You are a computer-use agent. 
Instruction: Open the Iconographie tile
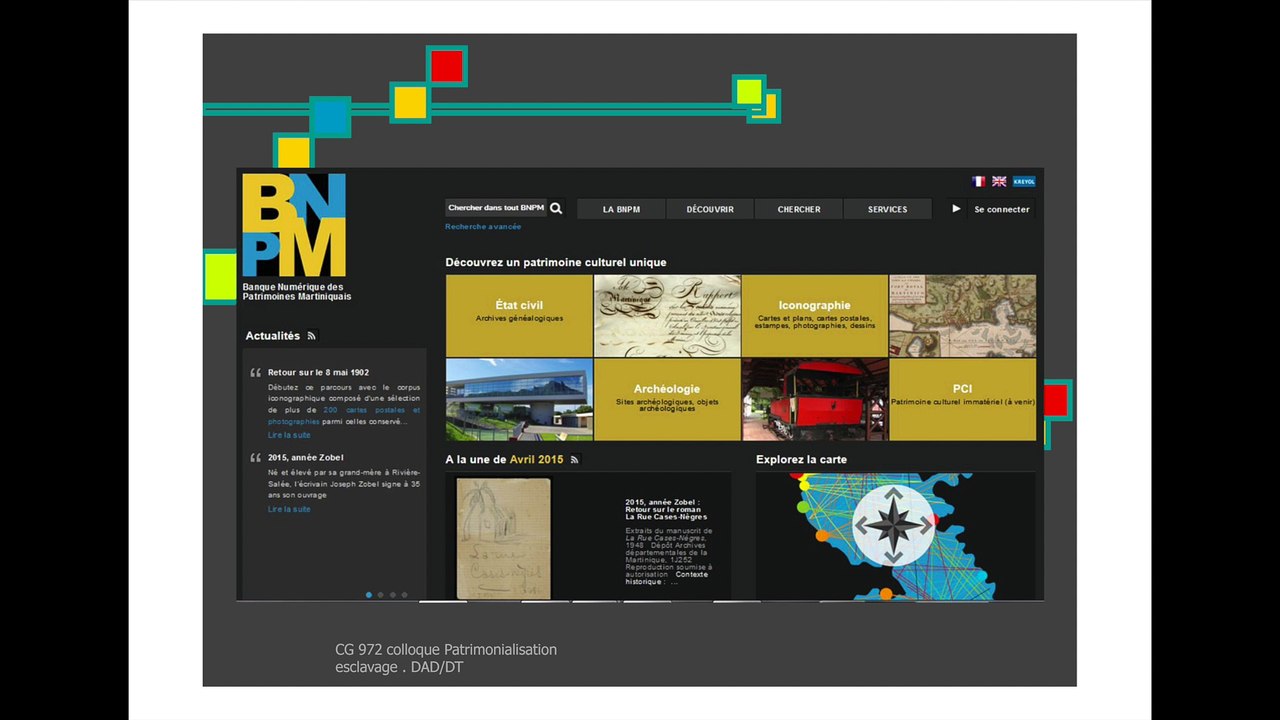point(815,316)
